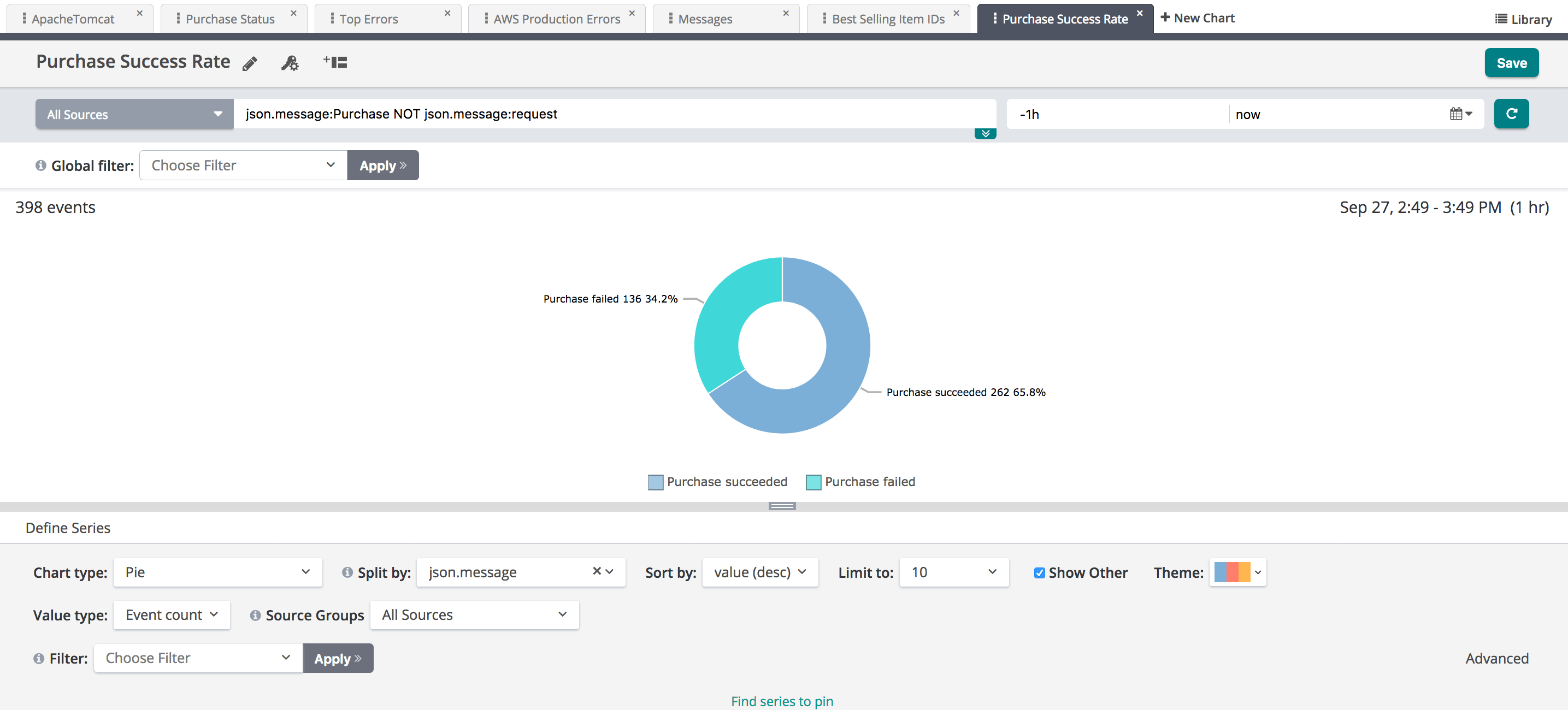Screen dimensions: 1568x710
Task: Expand the Sort by value (desc) dropdown
Action: tap(759, 572)
